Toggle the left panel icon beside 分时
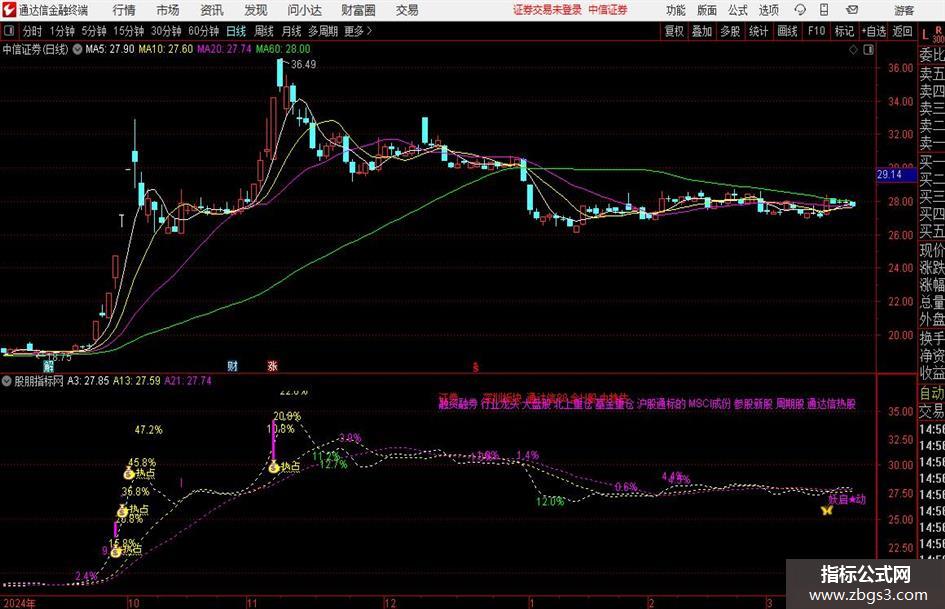Image resolution: width=945 pixels, height=609 pixels. (8, 31)
